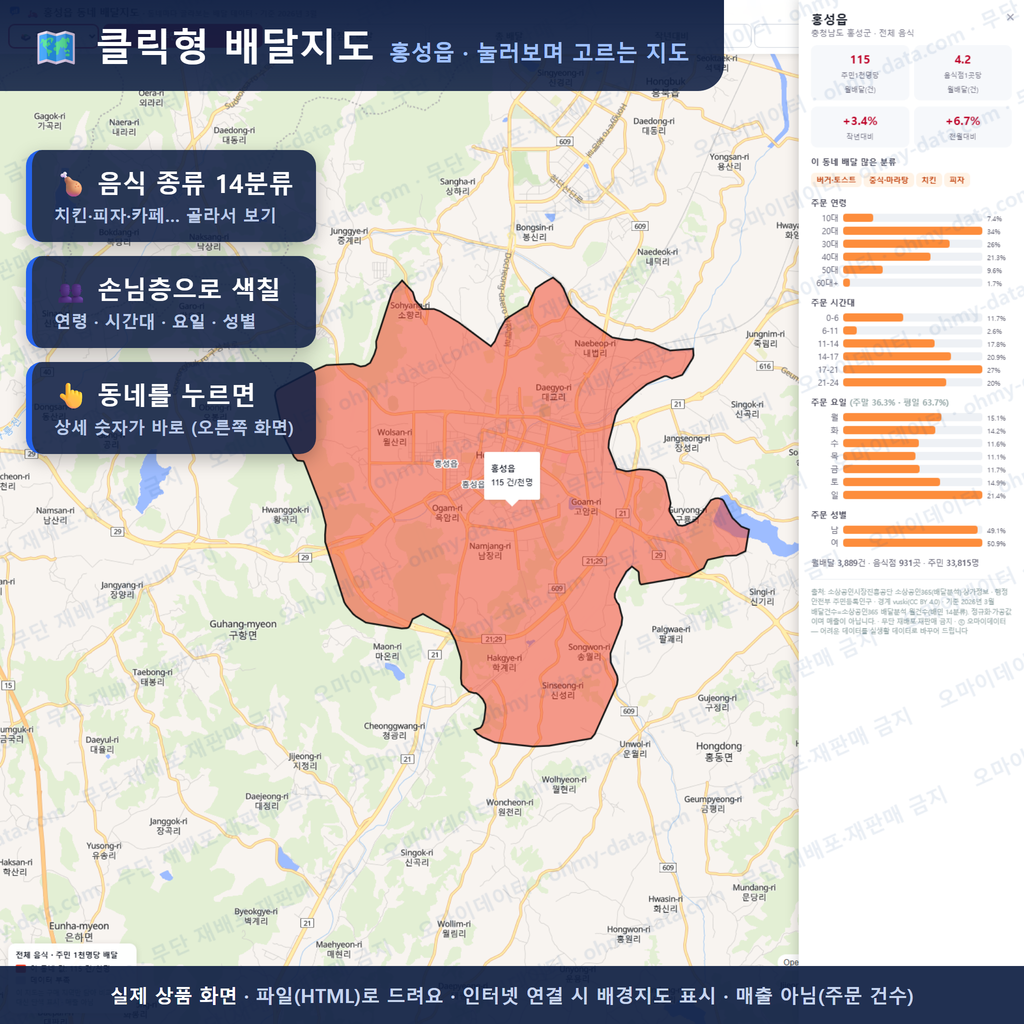Click the 주말 36.3% · 평일 63.7% summary
The width and height of the screenshot is (1024, 1024).
[x=899, y=402]
